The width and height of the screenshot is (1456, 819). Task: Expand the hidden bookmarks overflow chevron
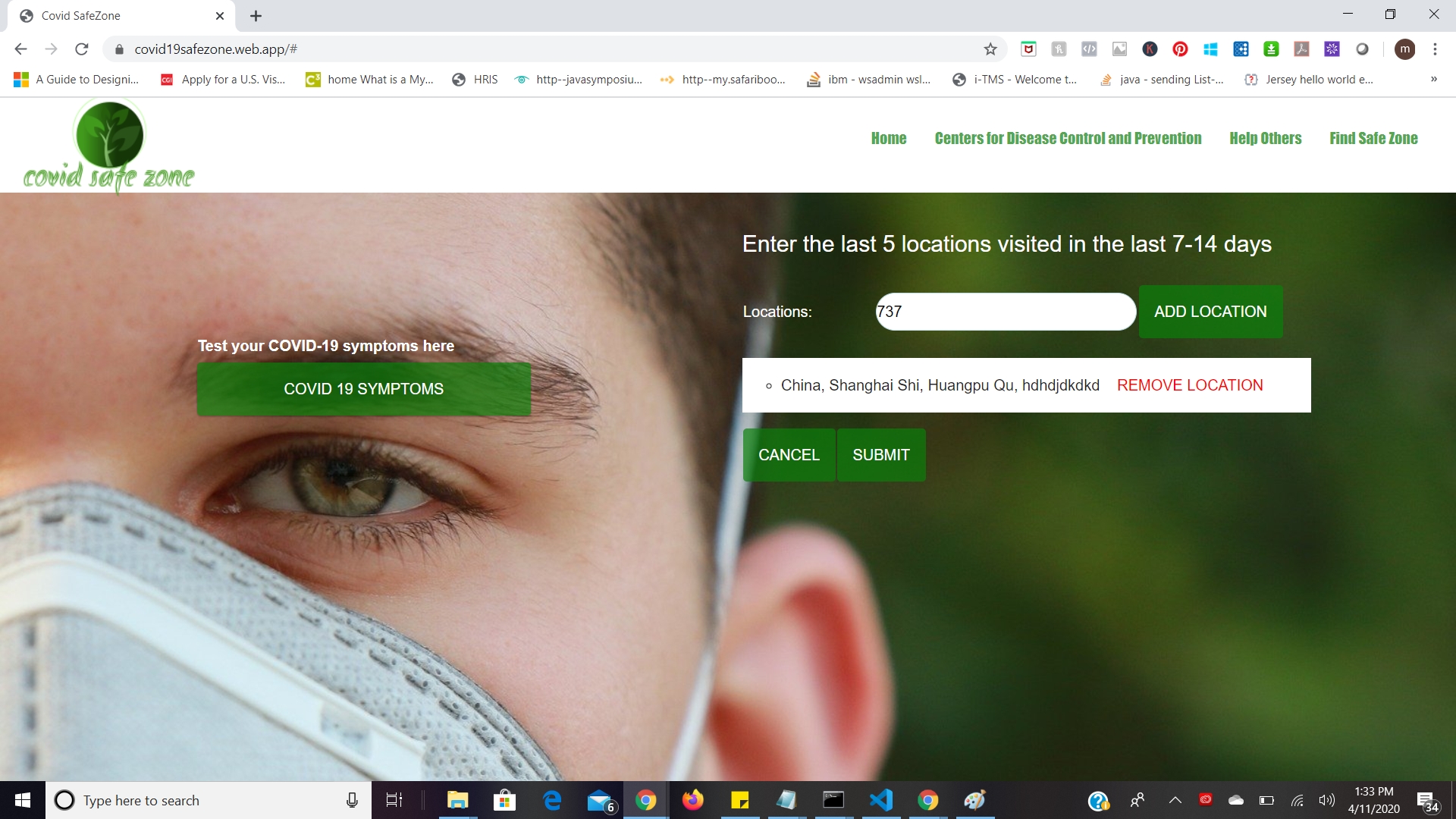pos(1433,79)
